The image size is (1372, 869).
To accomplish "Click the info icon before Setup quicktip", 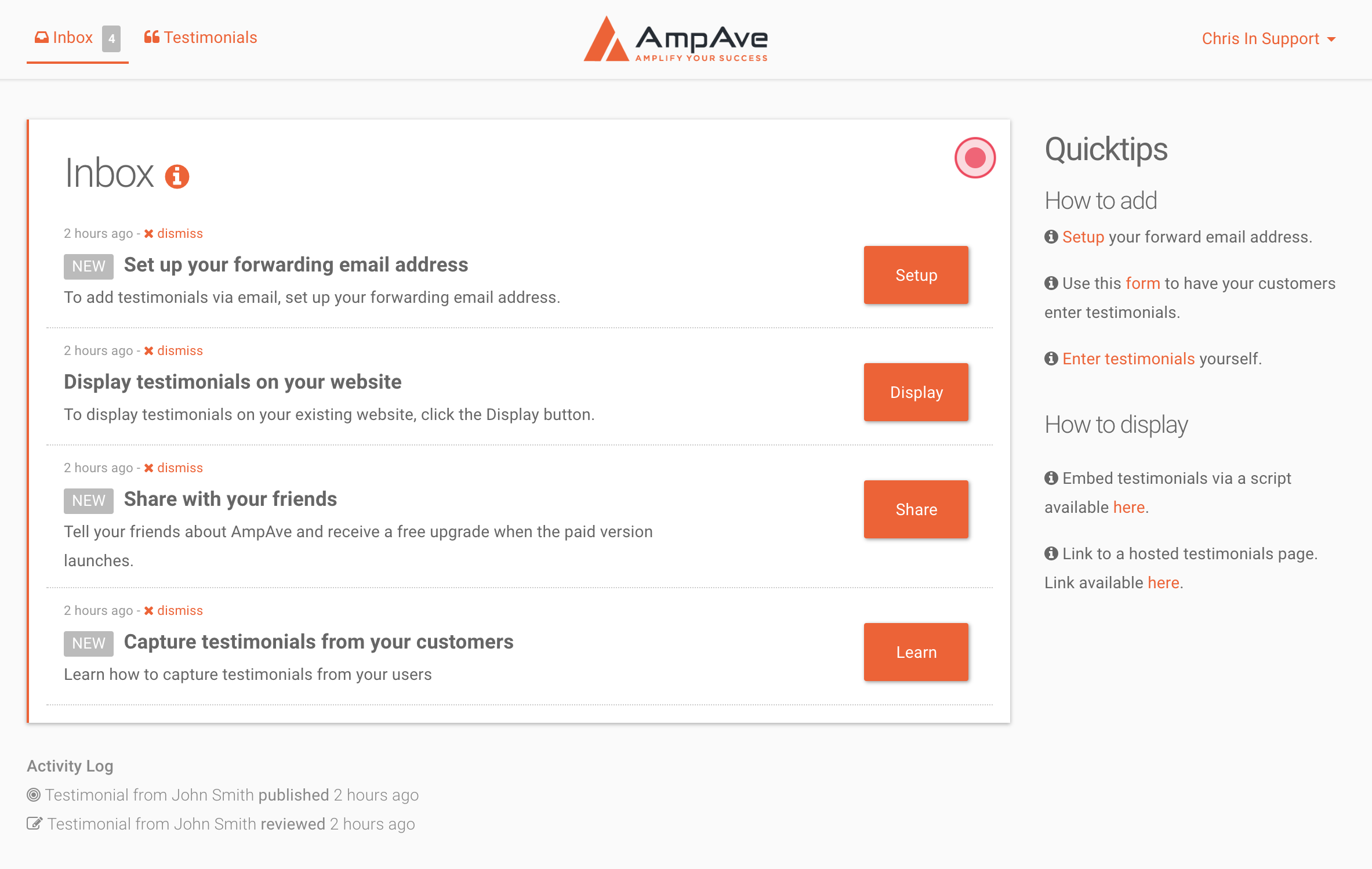I will pyautogui.click(x=1051, y=236).
